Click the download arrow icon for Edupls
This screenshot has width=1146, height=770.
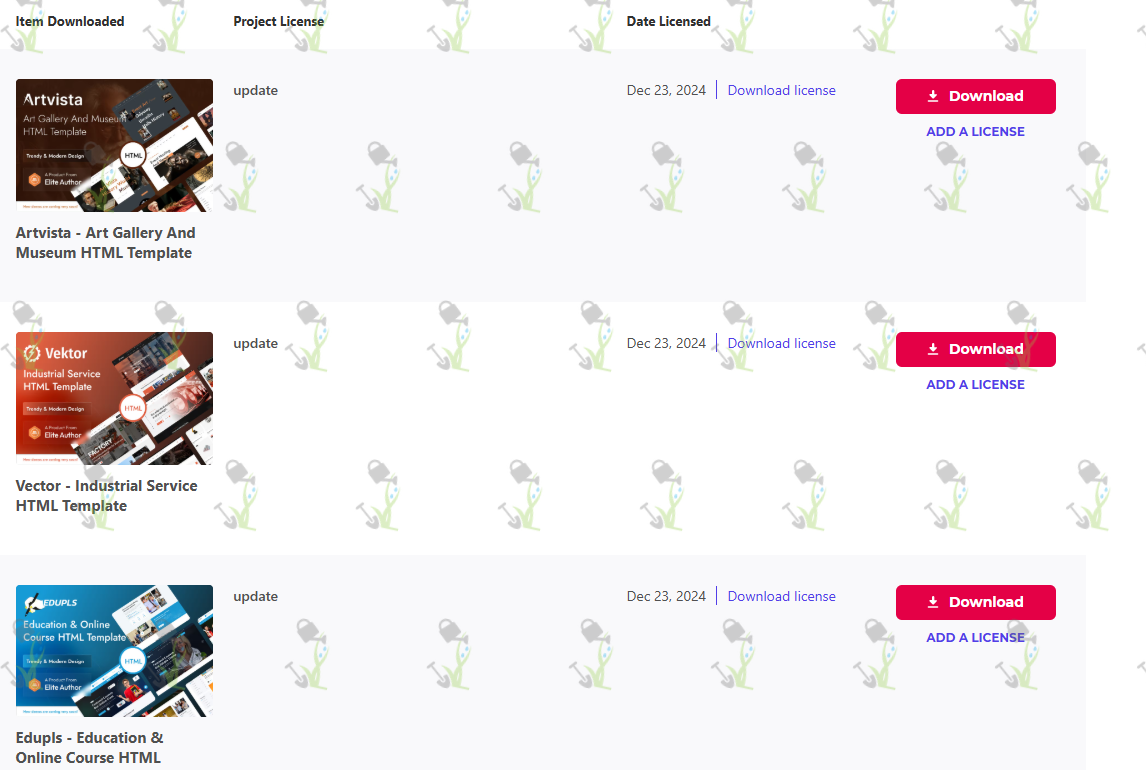click(x=933, y=603)
